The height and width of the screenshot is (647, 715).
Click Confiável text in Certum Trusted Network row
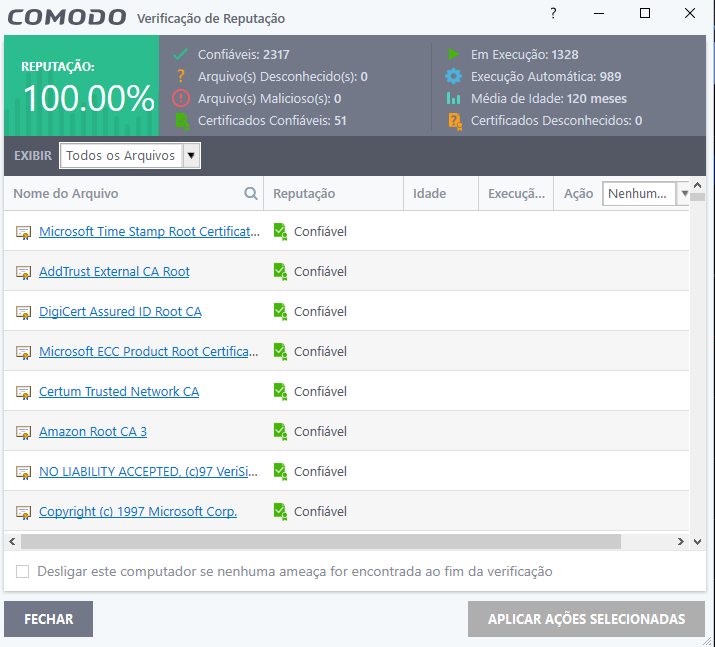[320, 392]
